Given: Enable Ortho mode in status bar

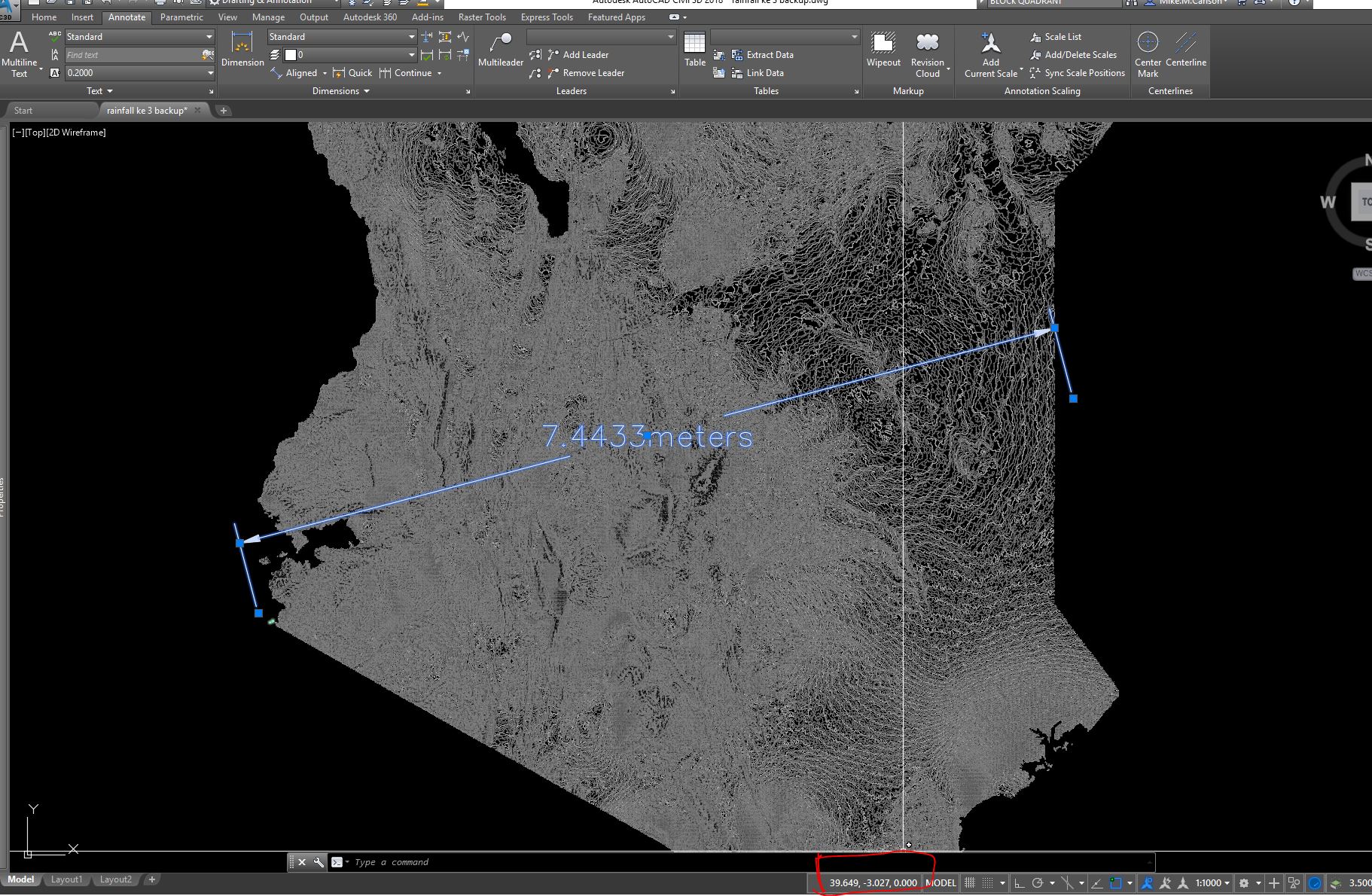Looking at the screenshot, I should click(x=1020, y=882).
